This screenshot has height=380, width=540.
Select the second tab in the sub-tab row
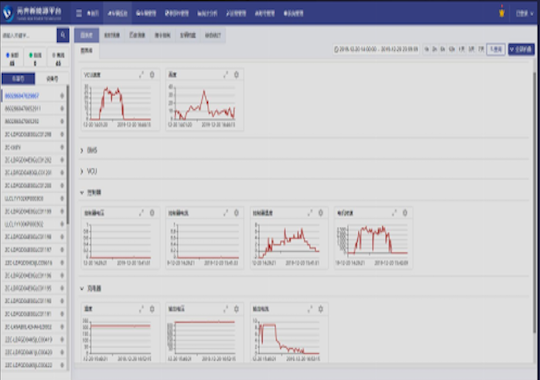pyautogui.click(x=112, y=35)
